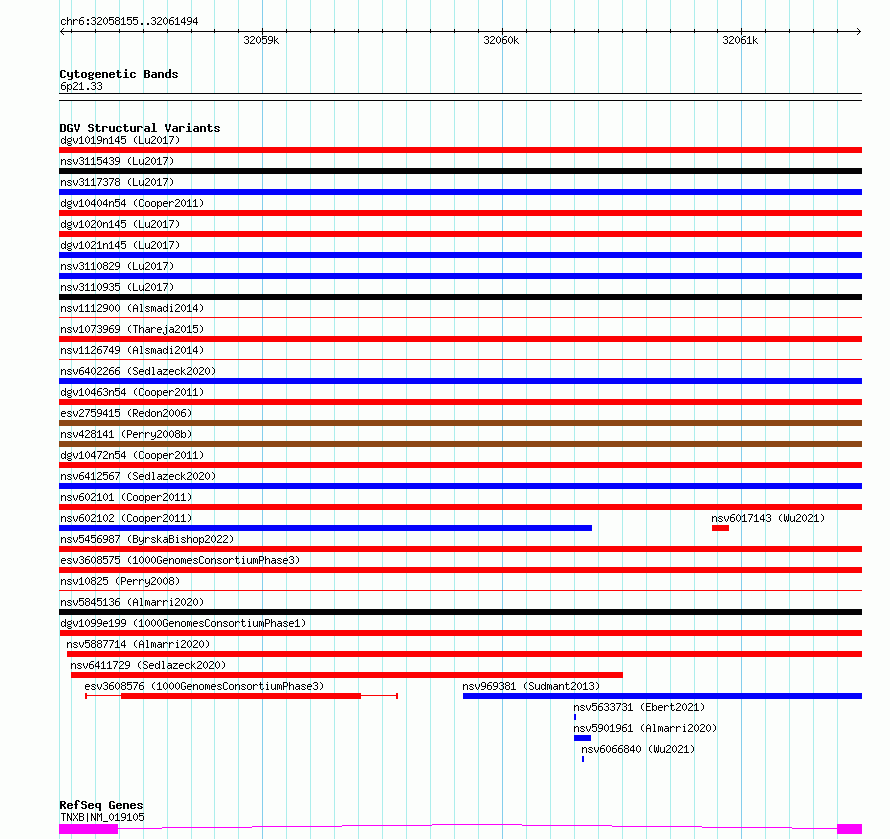Click the ruler's left arrowhead
Screen dimensions: 890x839
62,32
